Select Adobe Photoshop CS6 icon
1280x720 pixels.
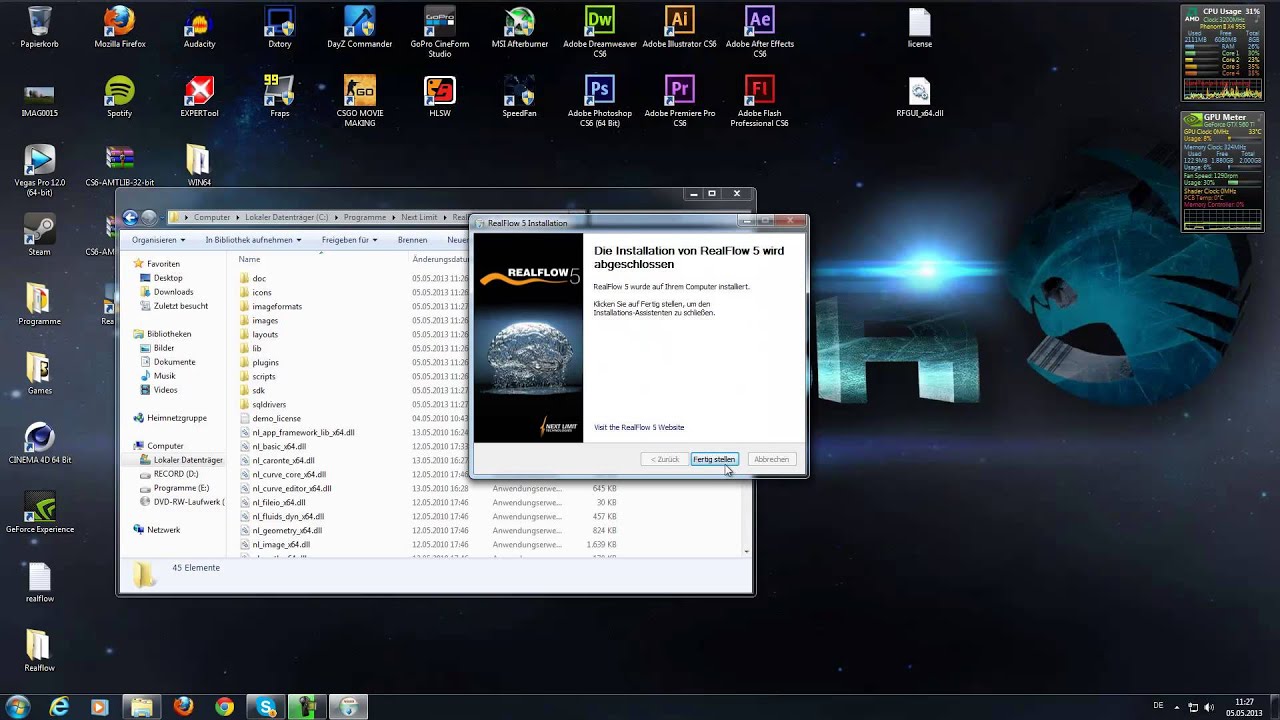600,101
